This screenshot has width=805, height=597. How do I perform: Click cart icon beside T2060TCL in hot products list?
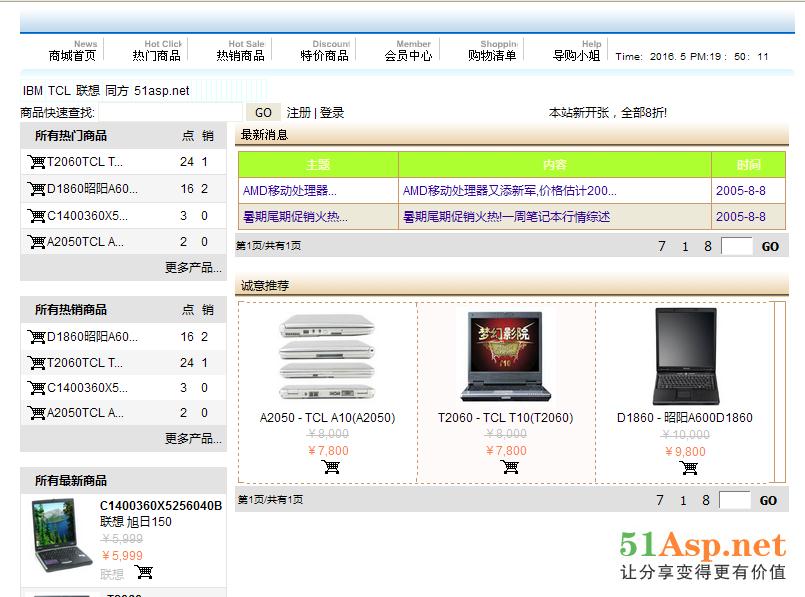tap(36, 162)
